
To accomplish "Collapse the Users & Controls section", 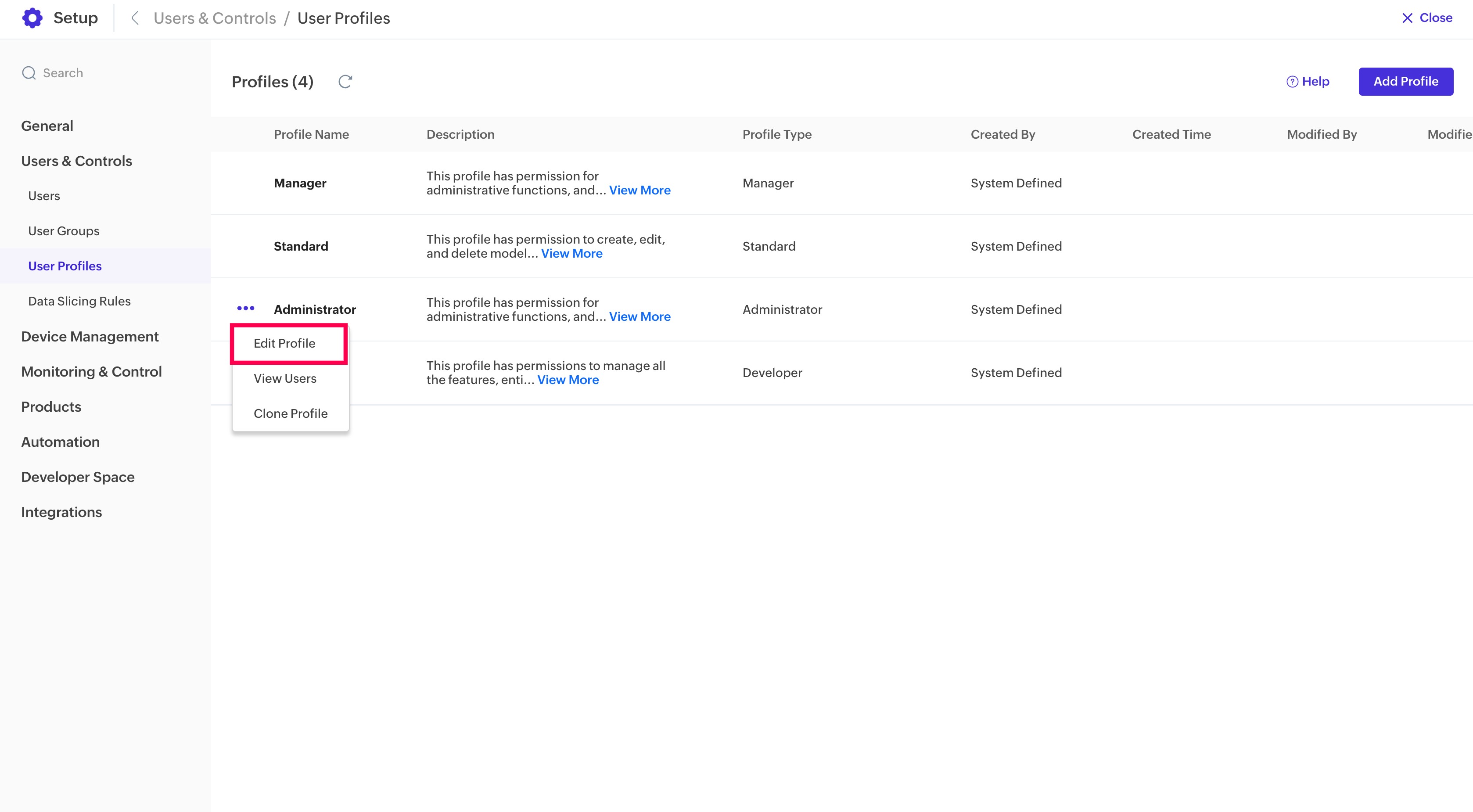I will pos(77,161).
